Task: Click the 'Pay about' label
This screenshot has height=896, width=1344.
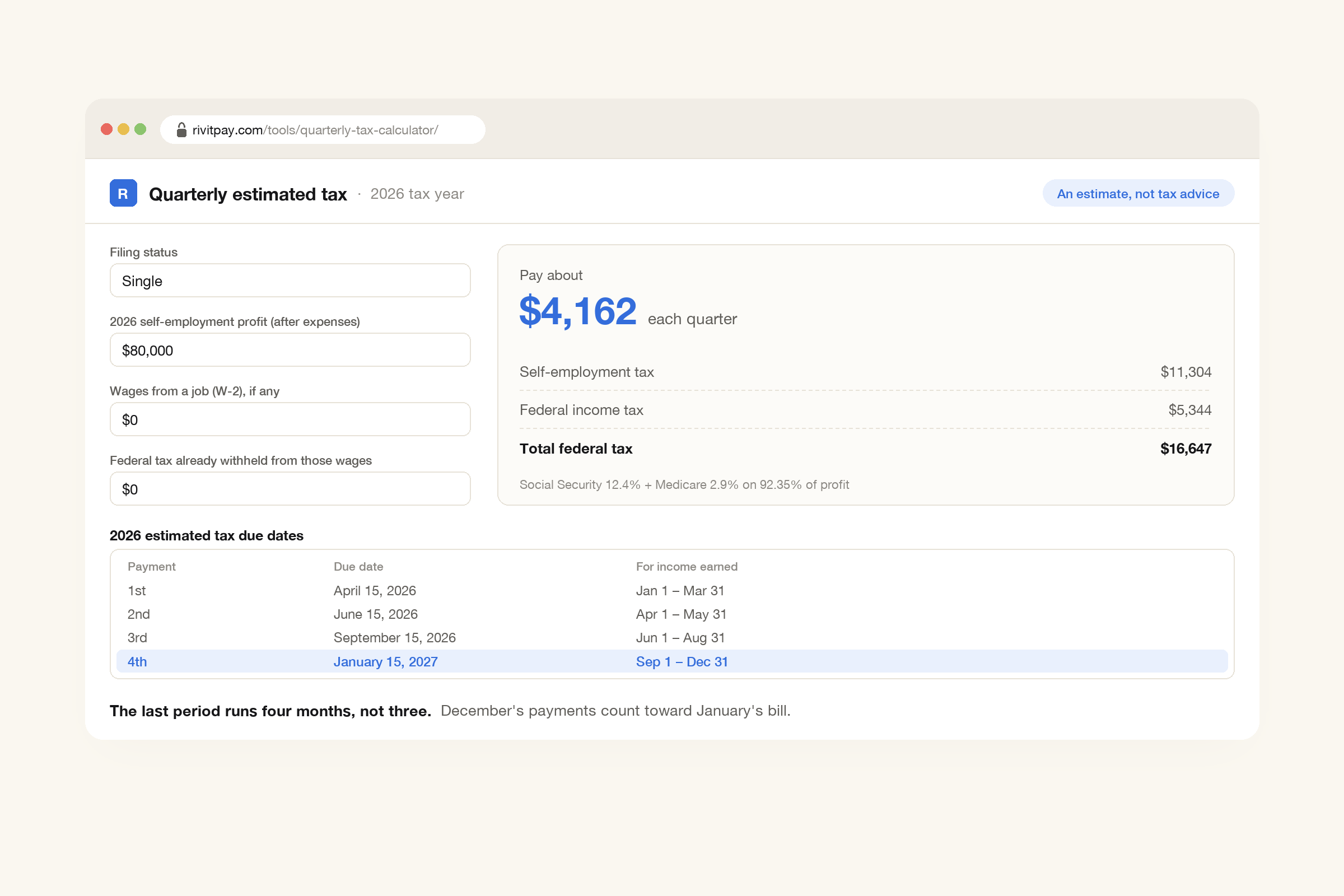Action: pyautogui.click(x=551, y=276)
